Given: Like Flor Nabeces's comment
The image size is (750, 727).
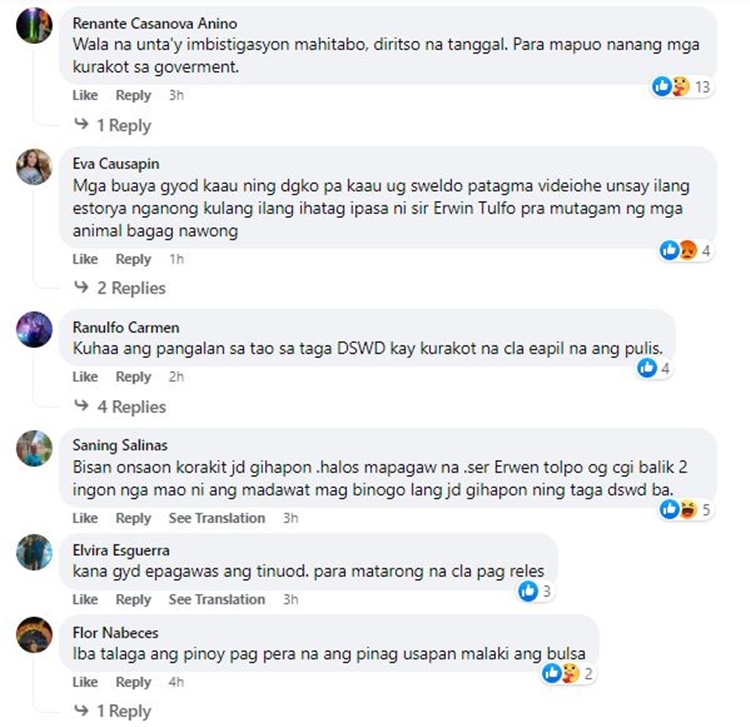Looking at the screenshot, I should 85,682.
